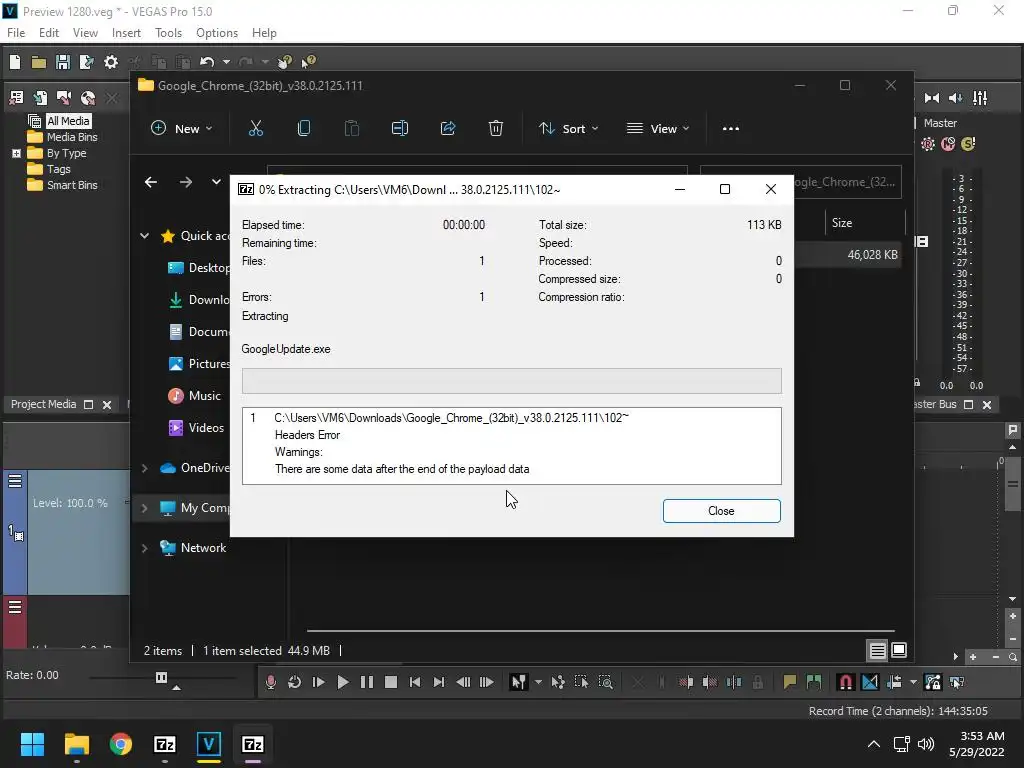This screenshot has height=768, width=1024.
Task: Import media into Project Media
Action: [x=40, y=98]
